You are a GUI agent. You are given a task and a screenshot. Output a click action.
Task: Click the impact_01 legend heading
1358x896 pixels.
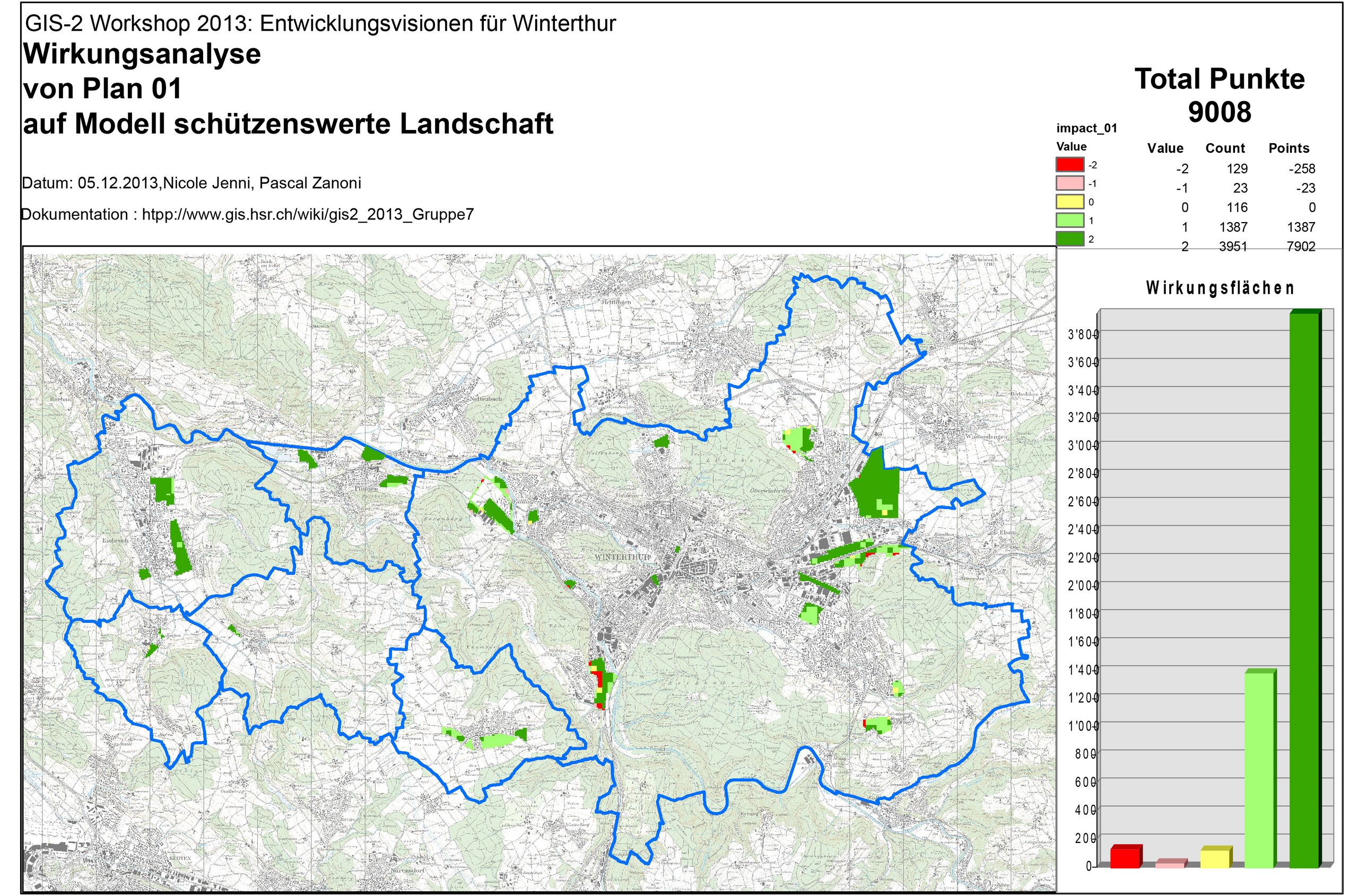1086,129
